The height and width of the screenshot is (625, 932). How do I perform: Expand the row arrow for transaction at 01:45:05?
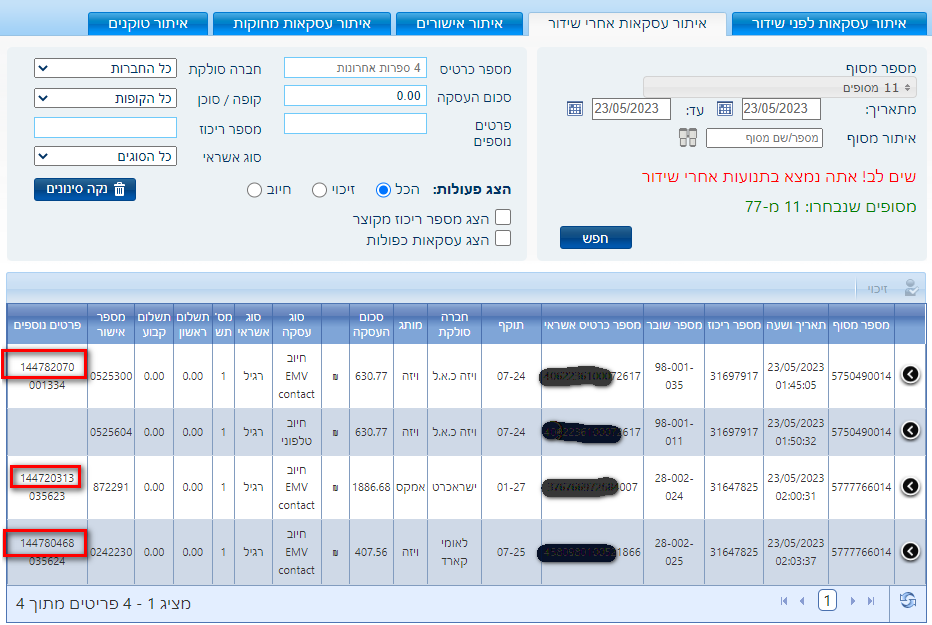(x=910, y=374)
